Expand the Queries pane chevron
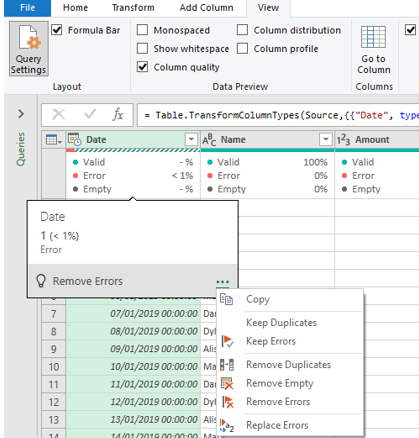 click(21, 114)
